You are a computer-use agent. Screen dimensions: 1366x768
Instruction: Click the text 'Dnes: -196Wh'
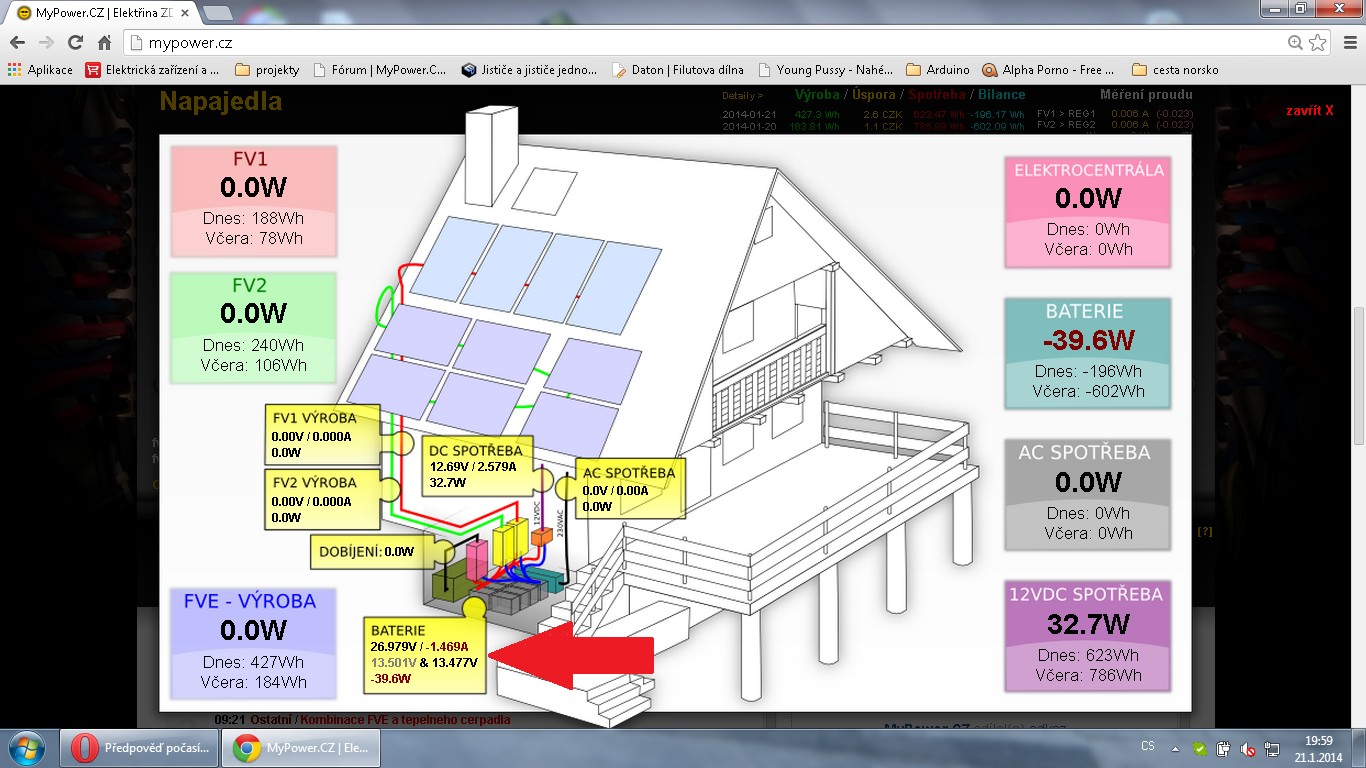(1089, 371)
